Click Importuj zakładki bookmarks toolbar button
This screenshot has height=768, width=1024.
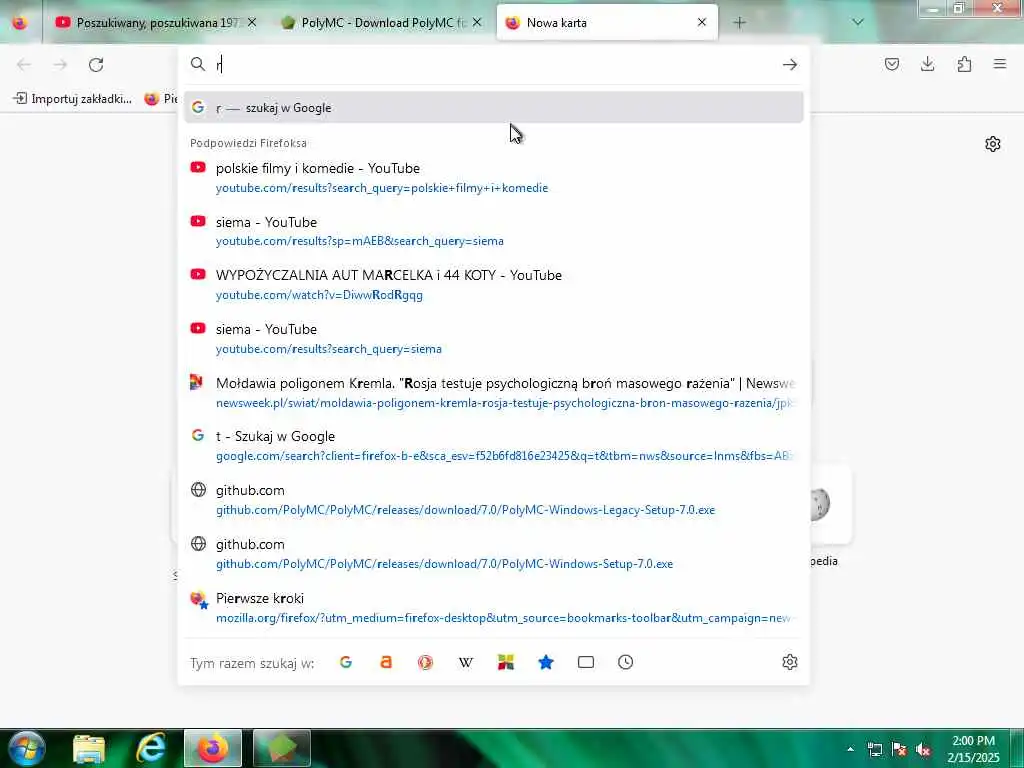[x=72, y=99]
